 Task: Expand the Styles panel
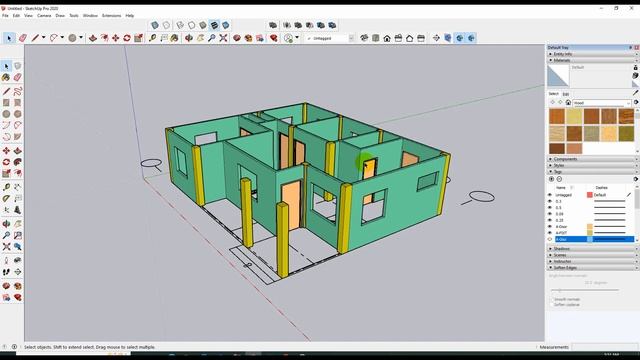click(x=593, y=165)
